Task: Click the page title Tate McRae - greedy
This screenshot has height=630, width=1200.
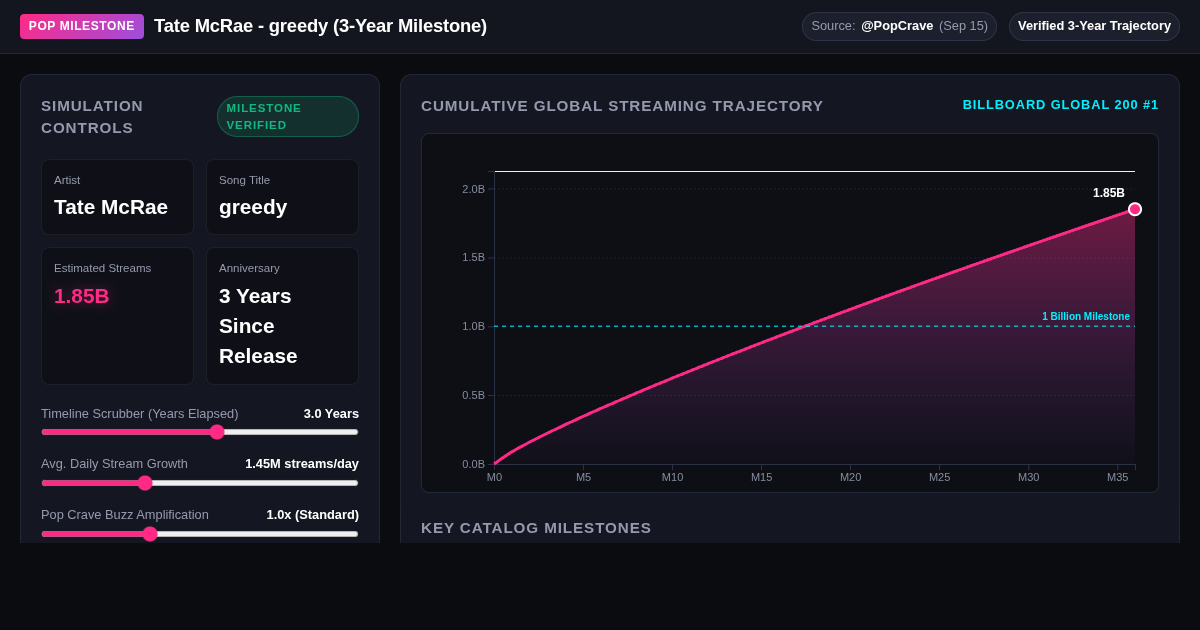Action: (320, 26)
